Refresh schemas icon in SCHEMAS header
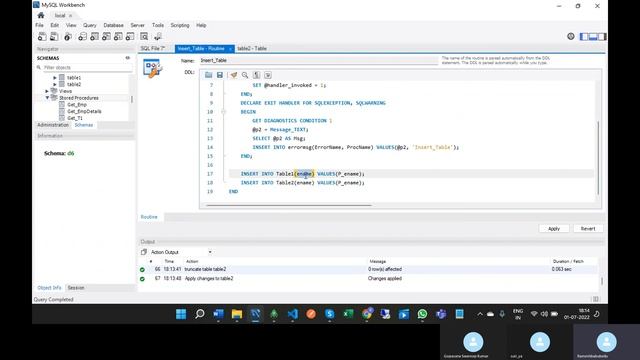640x360 pixels. [128, 58]
